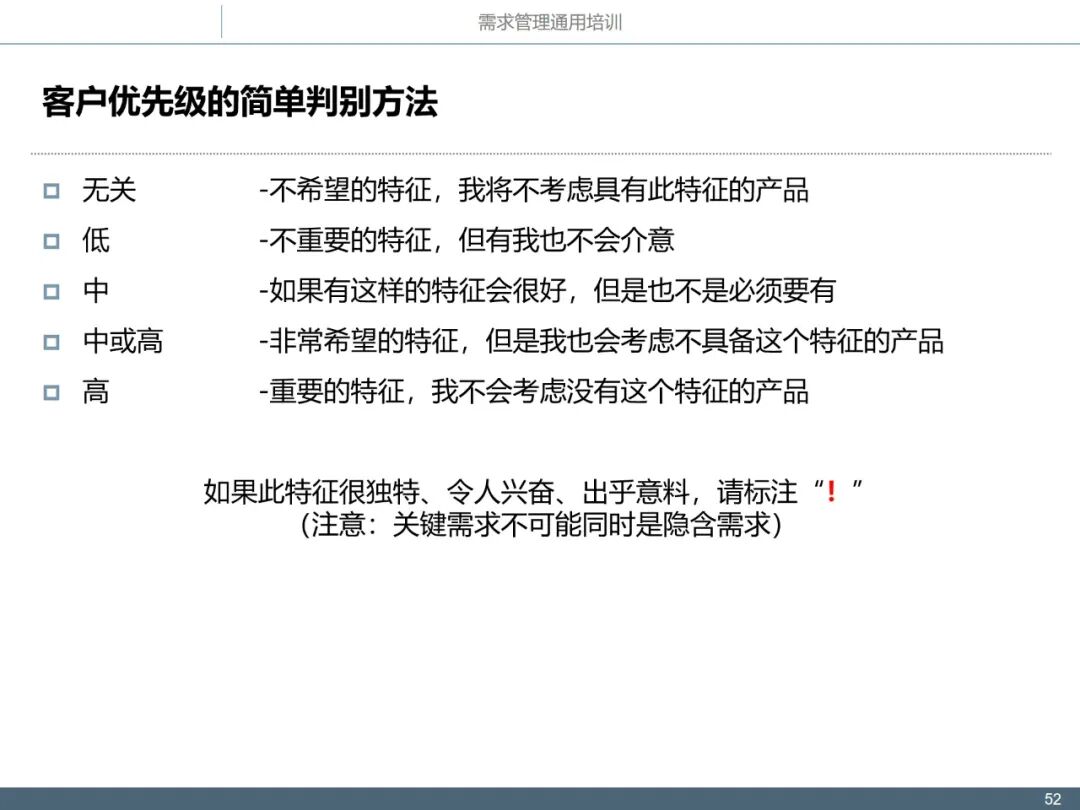This screenshot has height=810, width=1080.
Task: Click the red exclamation mark symbol
Action: coord(832,490)
